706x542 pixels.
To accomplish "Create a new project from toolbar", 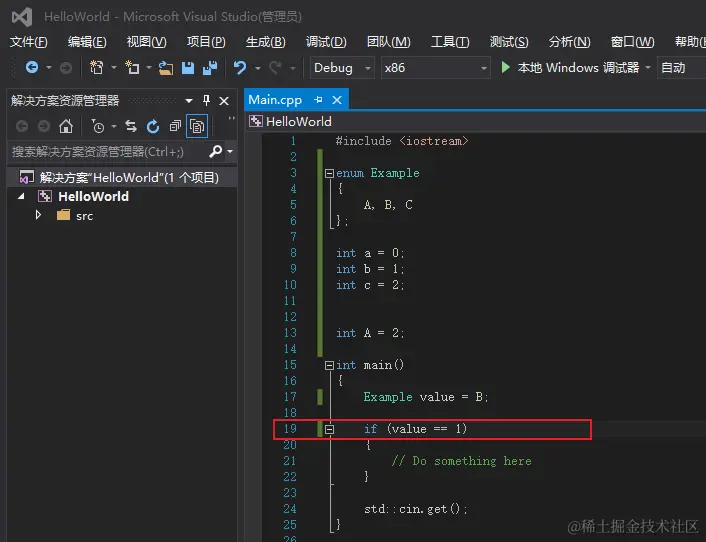I will [96, 68].
